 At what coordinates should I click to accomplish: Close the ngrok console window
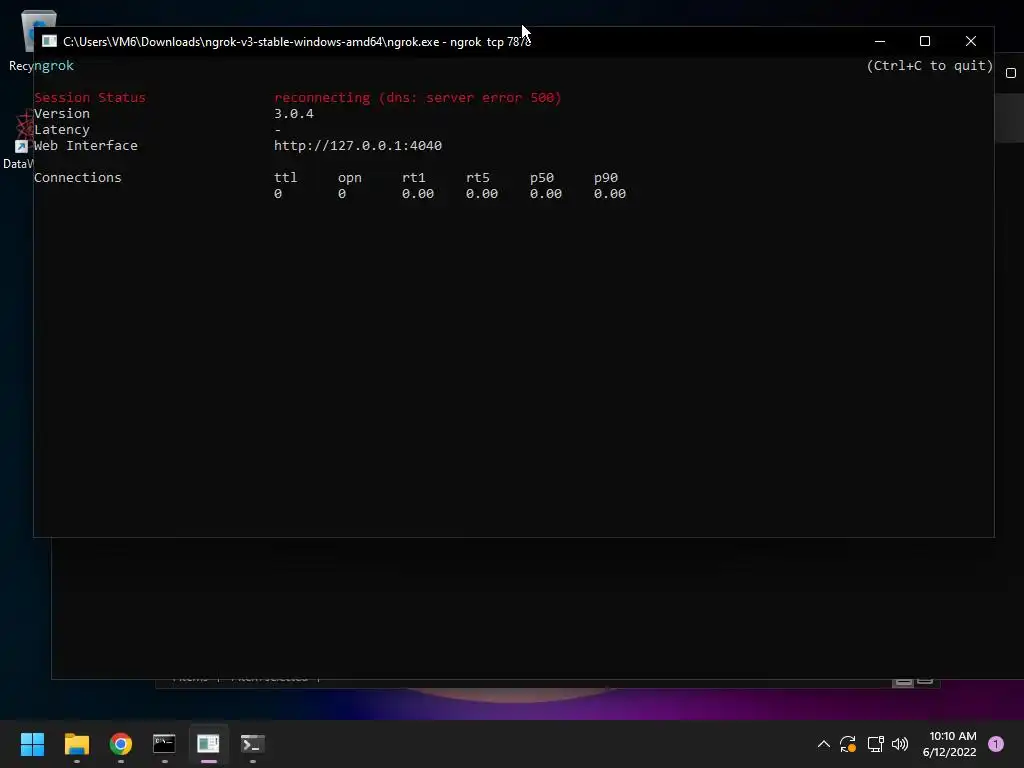971,41
